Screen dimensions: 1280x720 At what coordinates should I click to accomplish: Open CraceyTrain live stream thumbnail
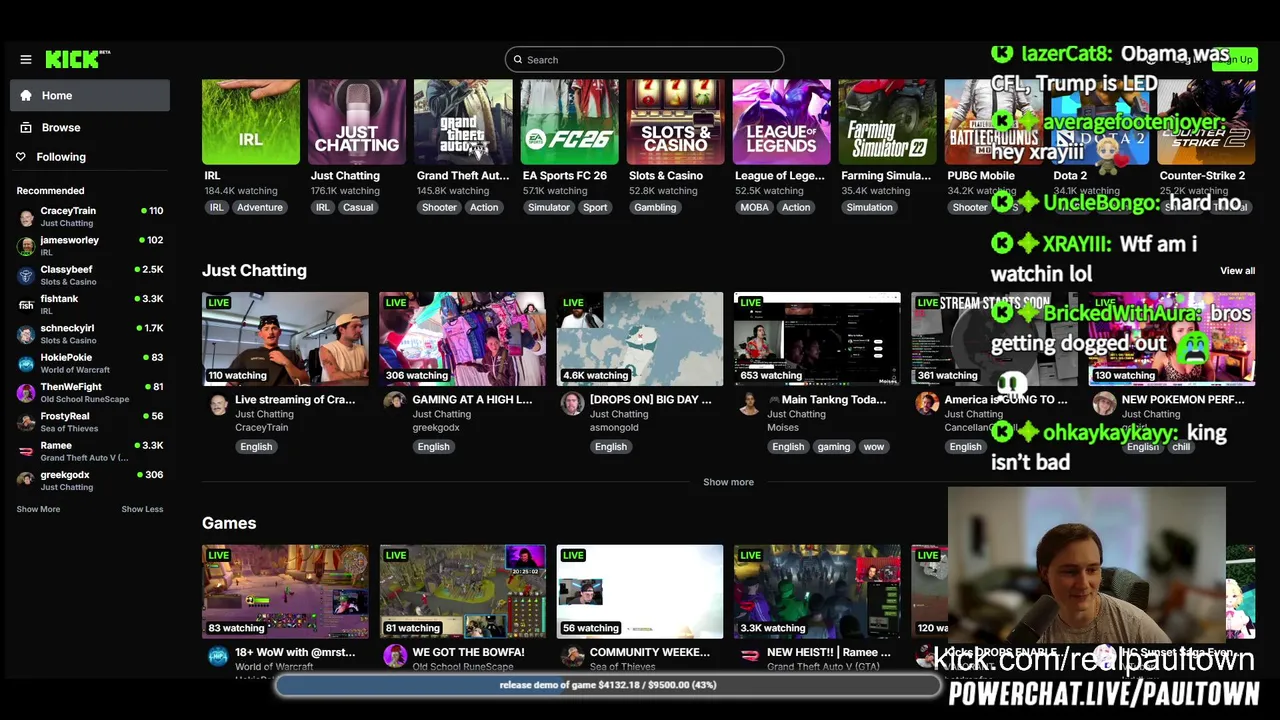(x=285, y=339)
